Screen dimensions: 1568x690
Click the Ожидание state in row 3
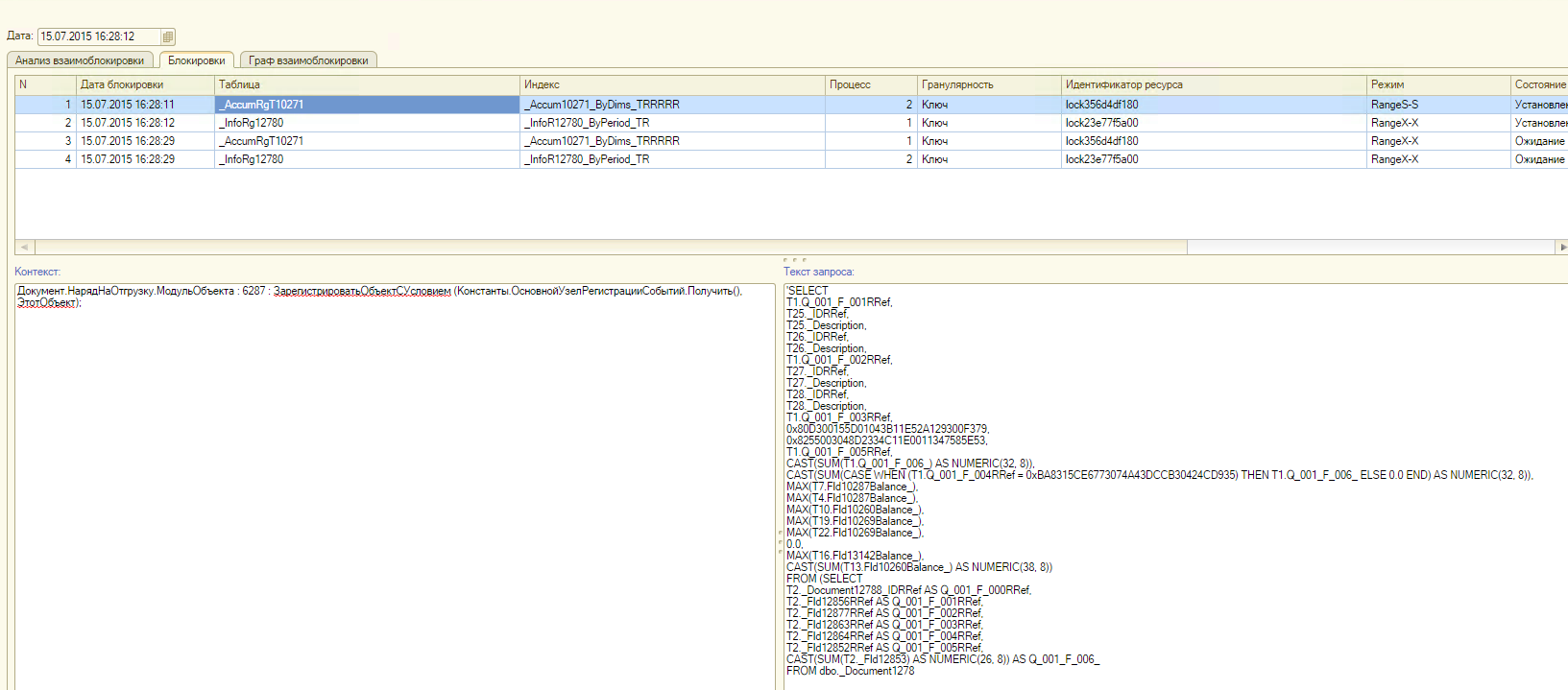coord(1539,141)
